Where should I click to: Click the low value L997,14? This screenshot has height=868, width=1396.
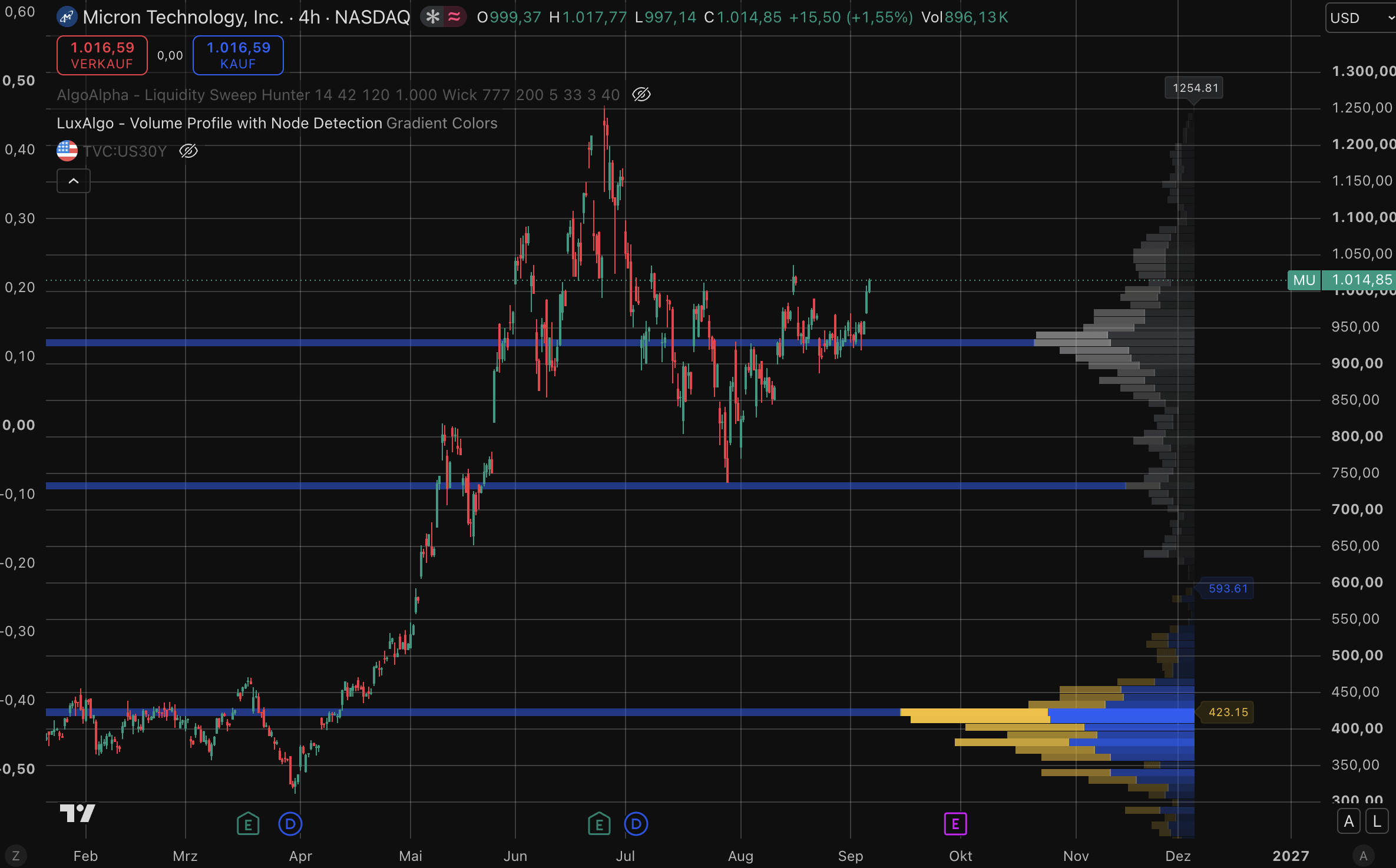(666, 17)
